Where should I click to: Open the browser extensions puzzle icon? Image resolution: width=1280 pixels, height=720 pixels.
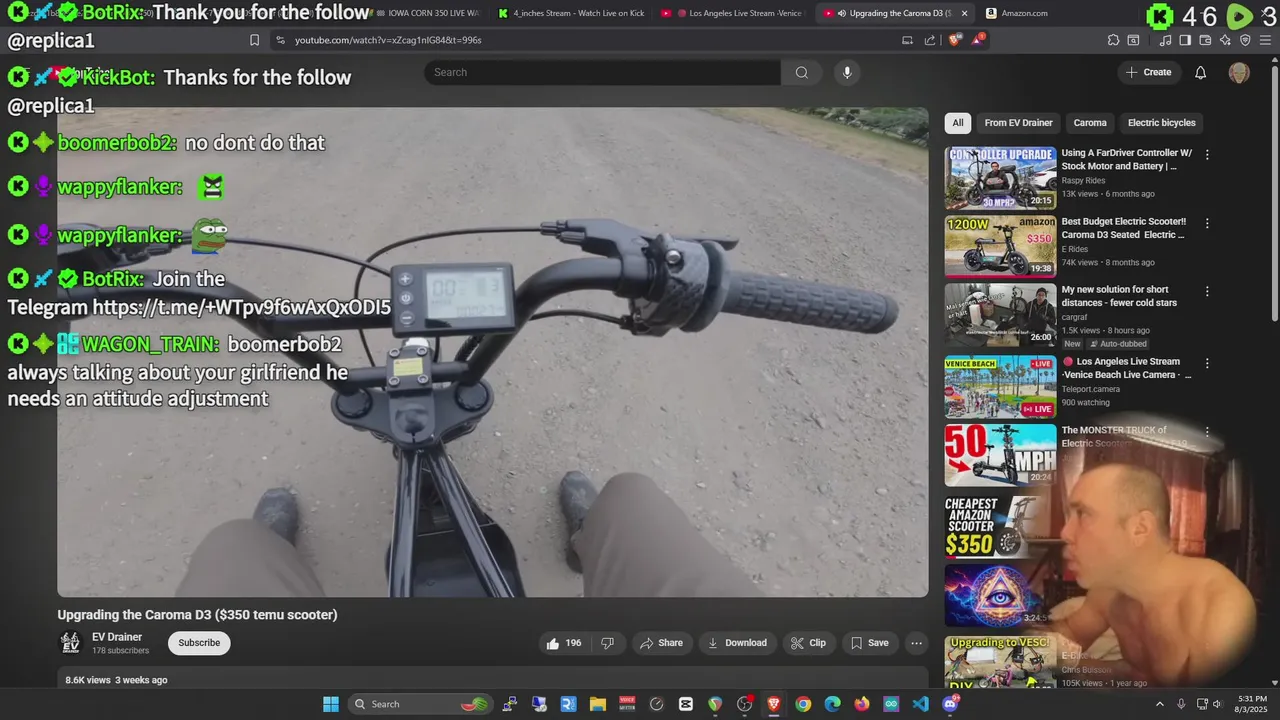pos(1113,40)
